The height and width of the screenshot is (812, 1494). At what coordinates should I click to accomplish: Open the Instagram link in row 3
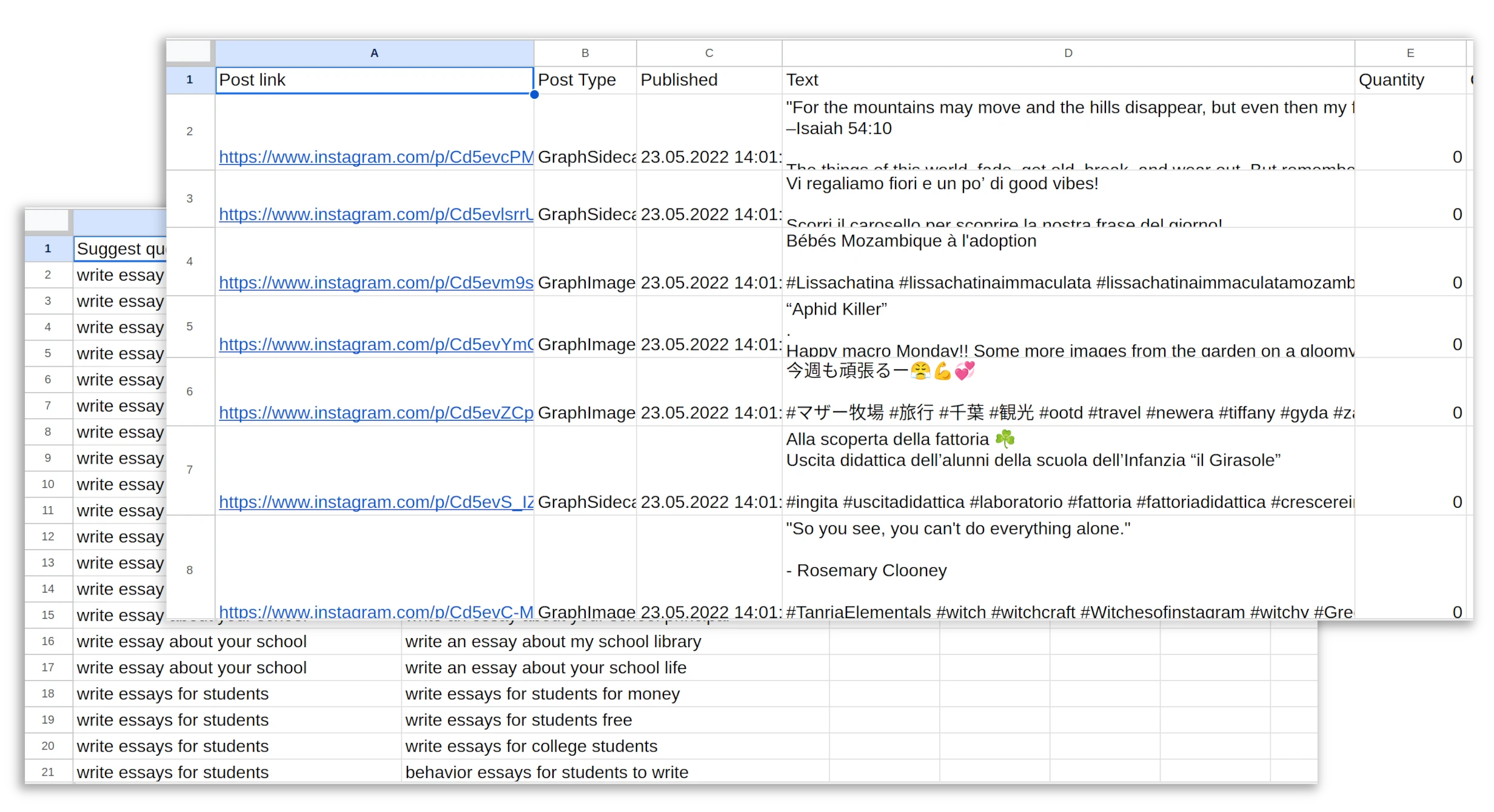coord(375,214)
